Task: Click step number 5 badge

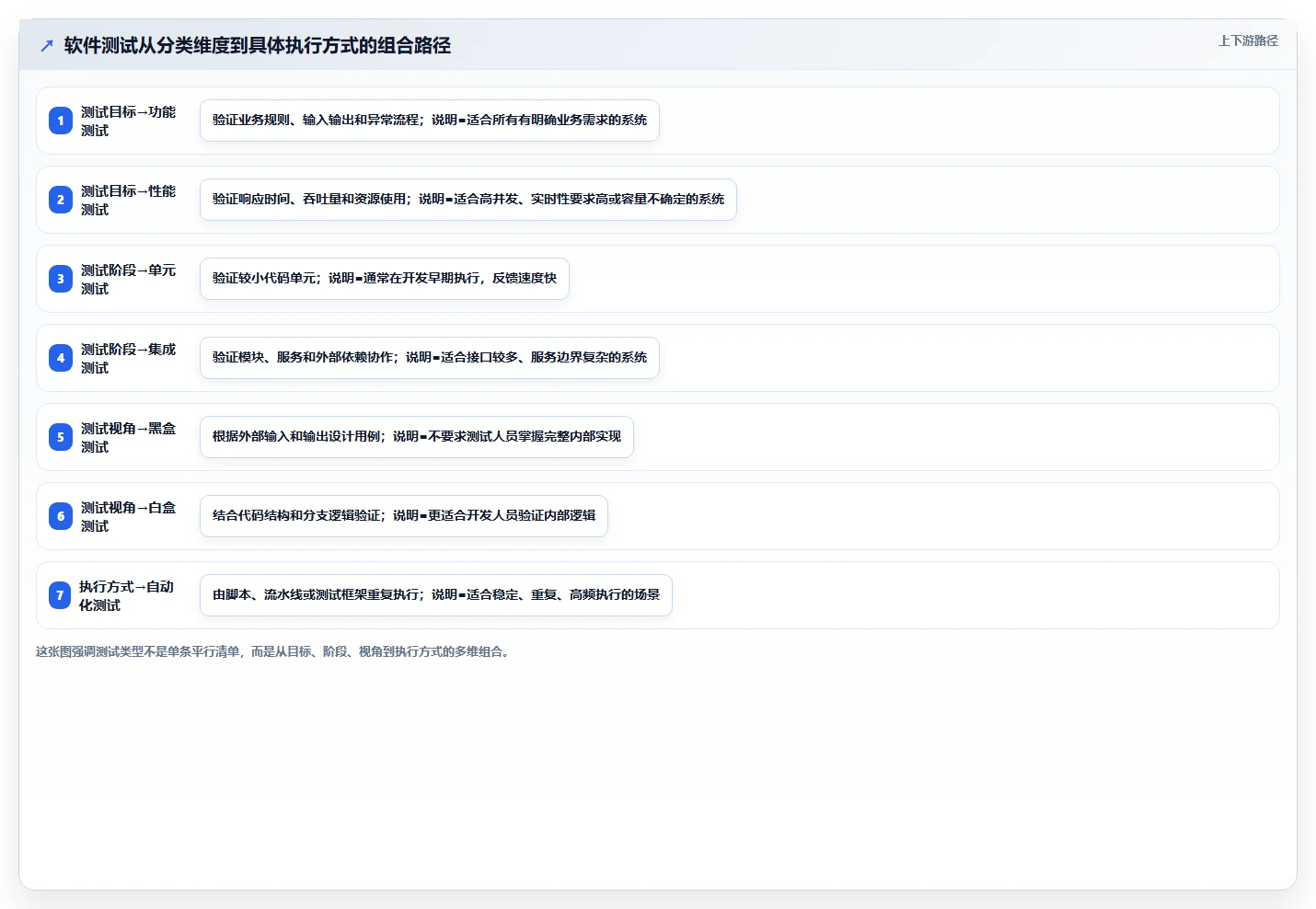Action: coord(61,437)
